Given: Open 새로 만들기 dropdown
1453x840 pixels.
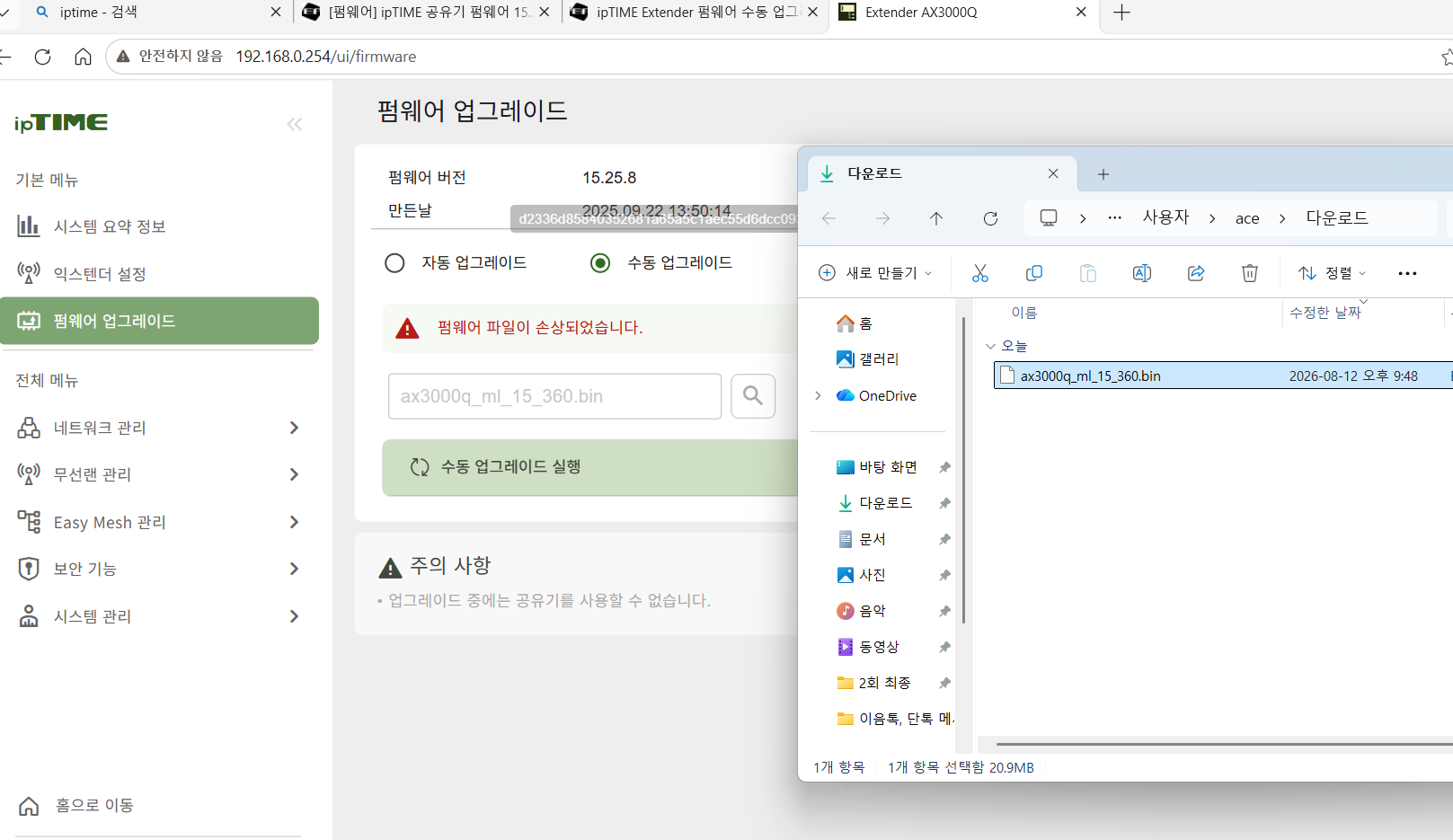Looking at the screenshot, I should click(x=875, y=273).
